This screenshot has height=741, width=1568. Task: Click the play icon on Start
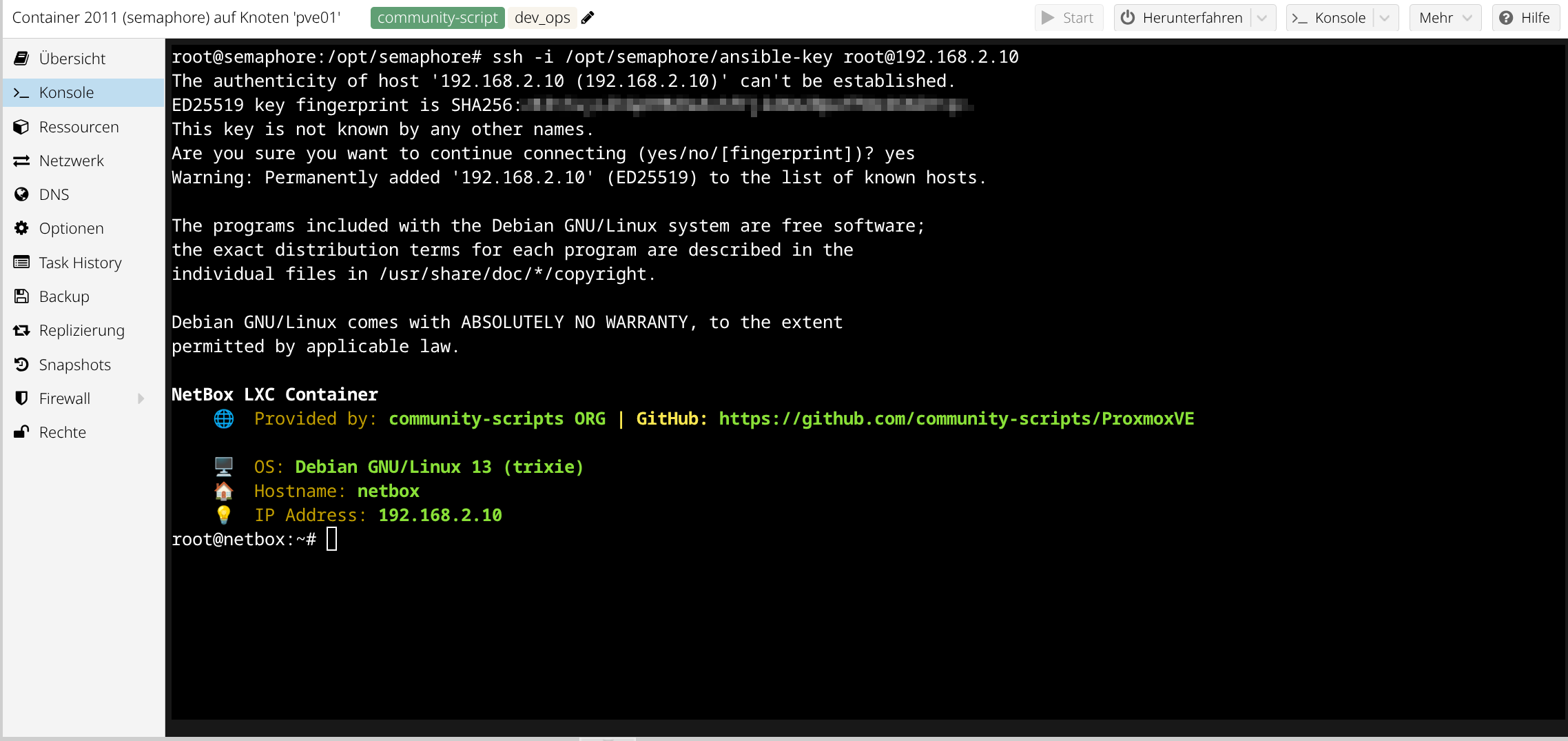pyautogui.click(x=1048, y=18)
